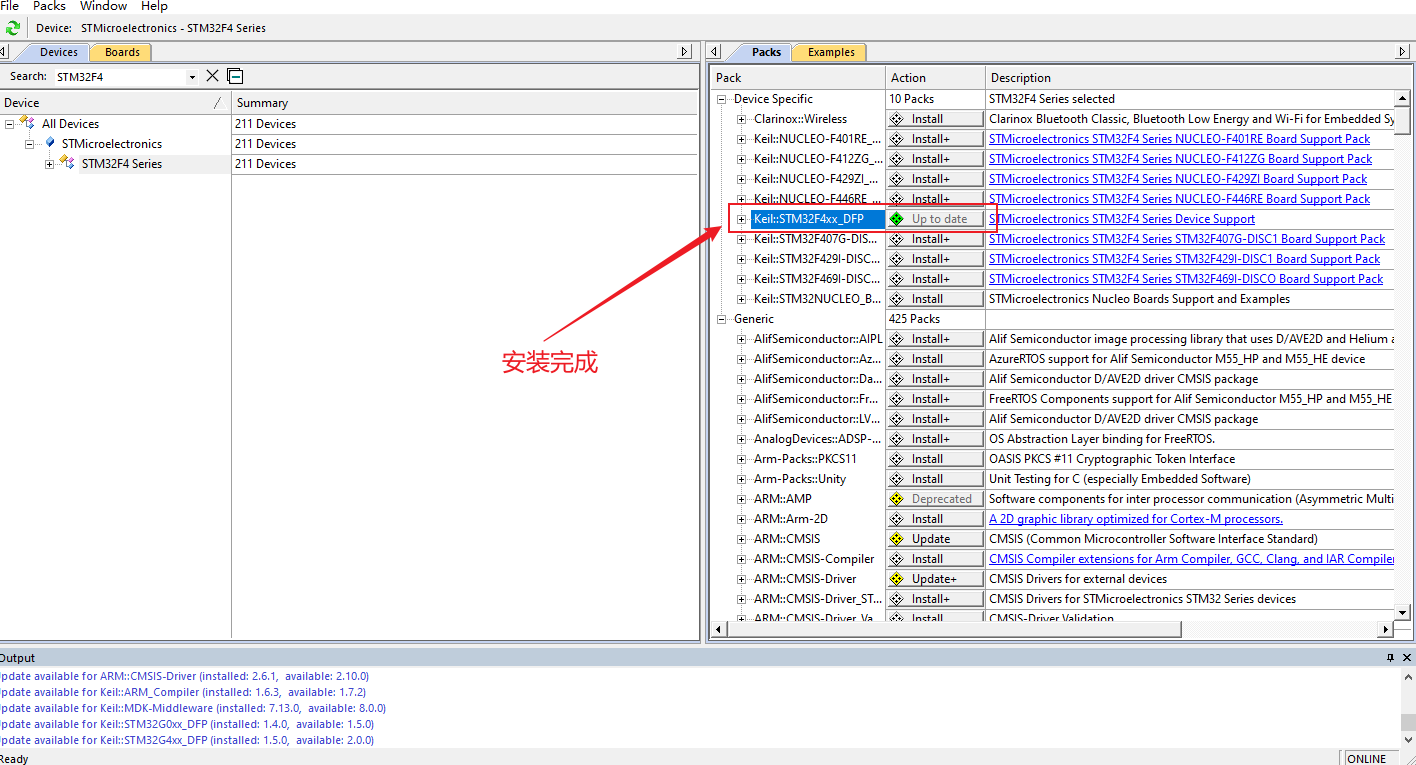Close the Output panel
1416x765 pixels.
point(1407,657)
